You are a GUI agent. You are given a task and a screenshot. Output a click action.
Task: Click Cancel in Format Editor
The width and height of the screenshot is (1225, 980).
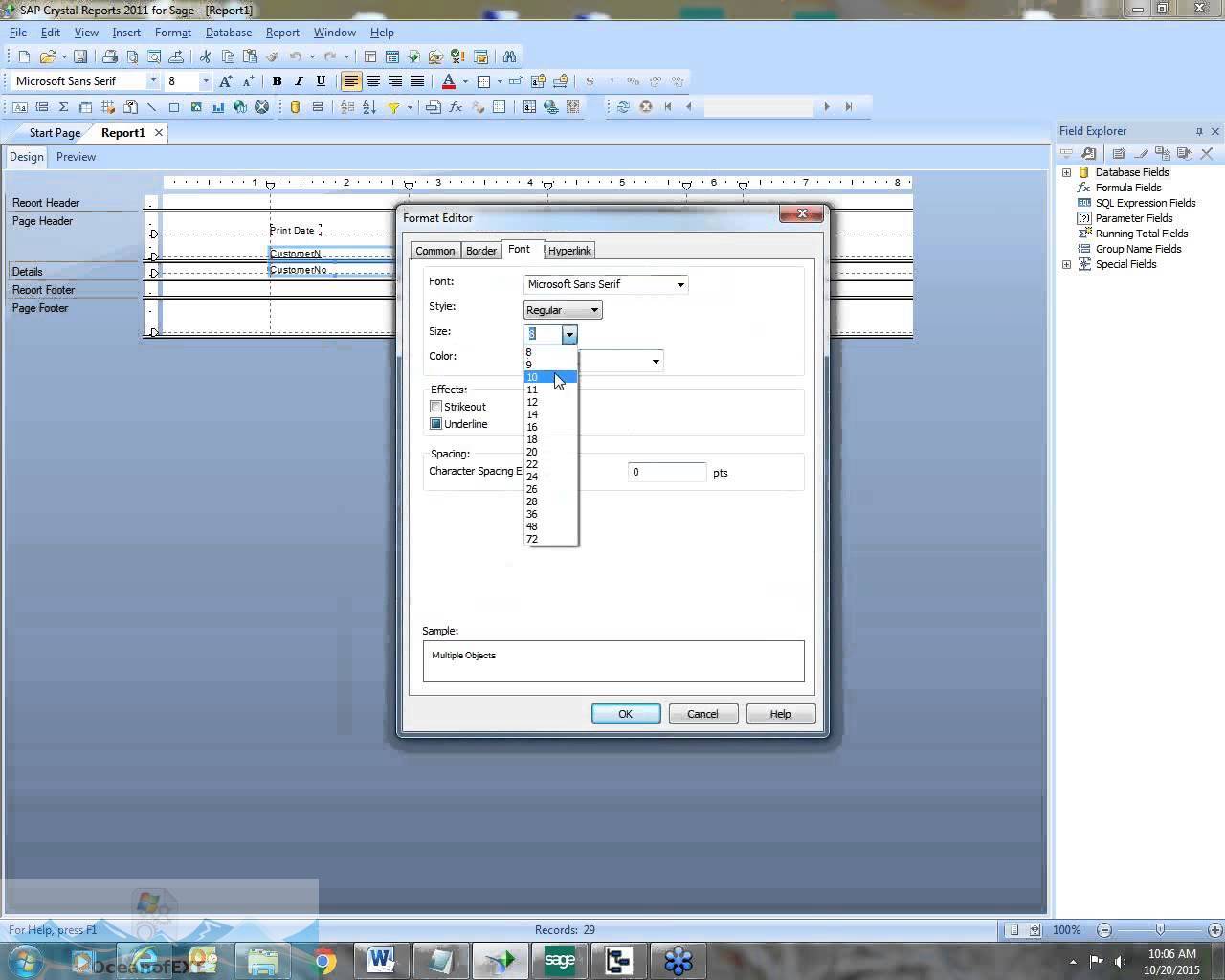pyautogui.click(x=702, y=714)
